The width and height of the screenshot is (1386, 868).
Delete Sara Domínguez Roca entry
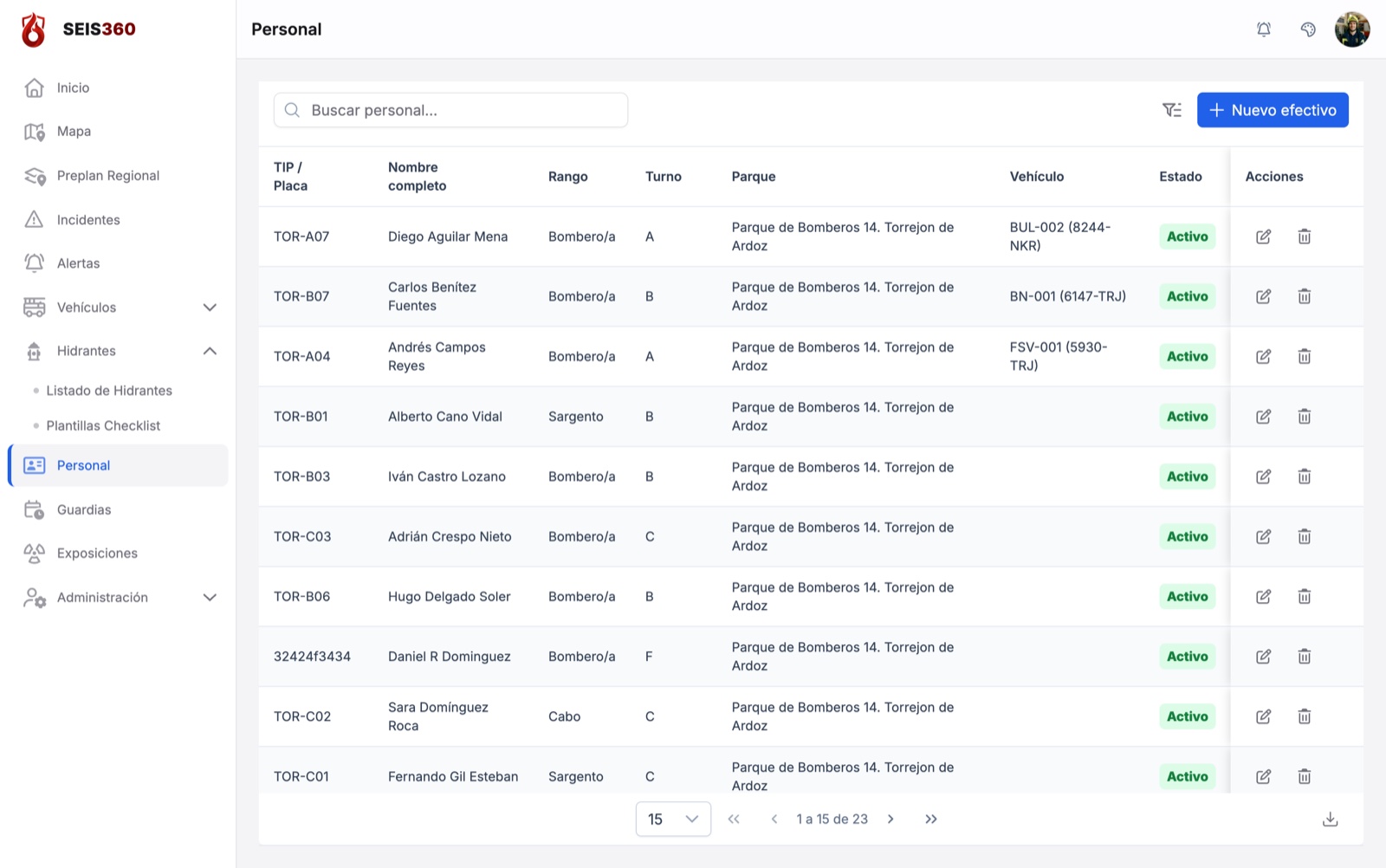(x=1304, y=716)
